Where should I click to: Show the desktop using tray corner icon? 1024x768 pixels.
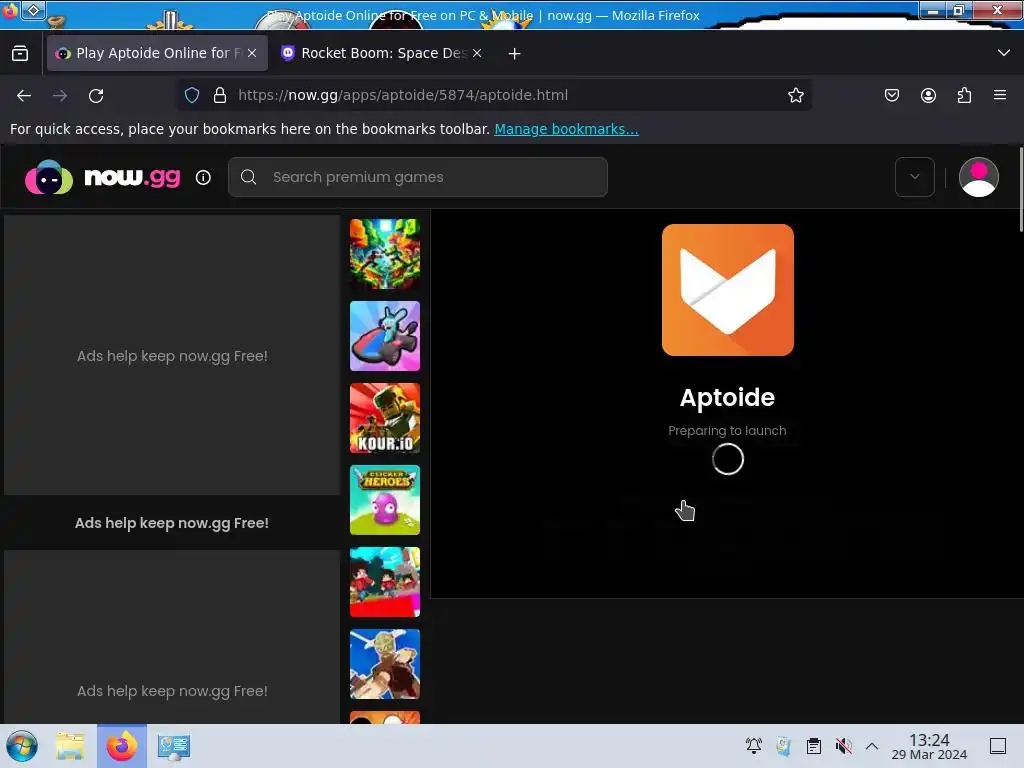tap(998, 746)
